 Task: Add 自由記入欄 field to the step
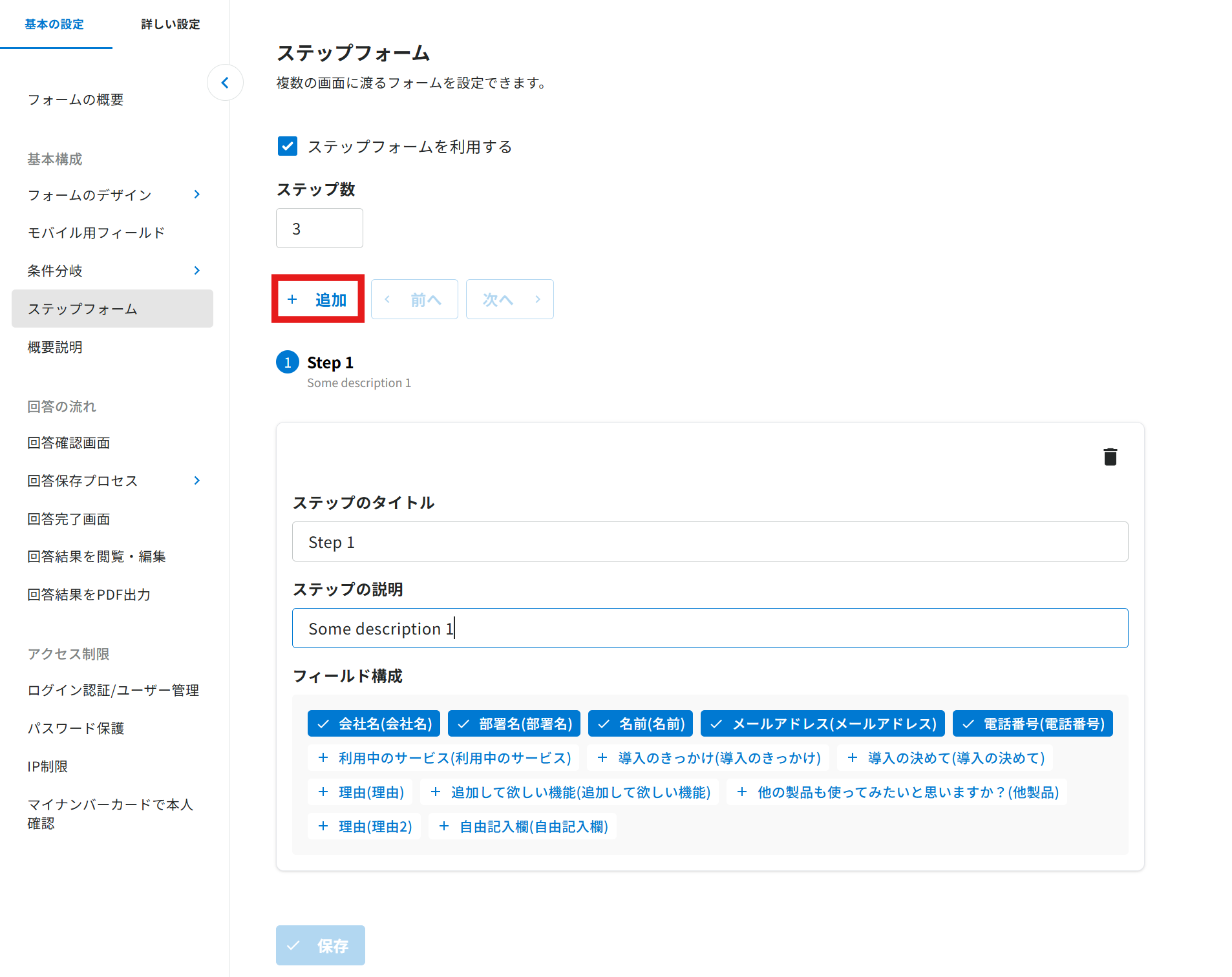(x=522, y=826)
